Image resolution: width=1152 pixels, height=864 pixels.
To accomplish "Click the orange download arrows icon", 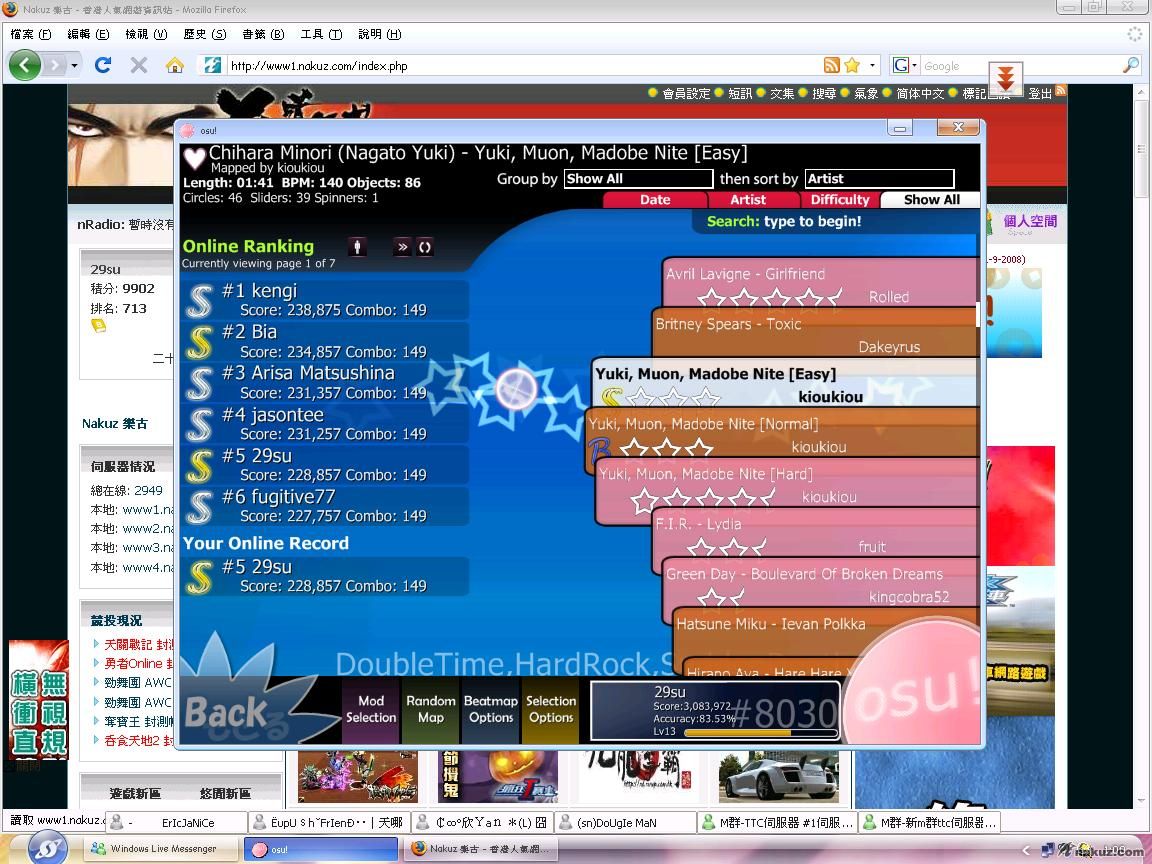I will 1006,79.
